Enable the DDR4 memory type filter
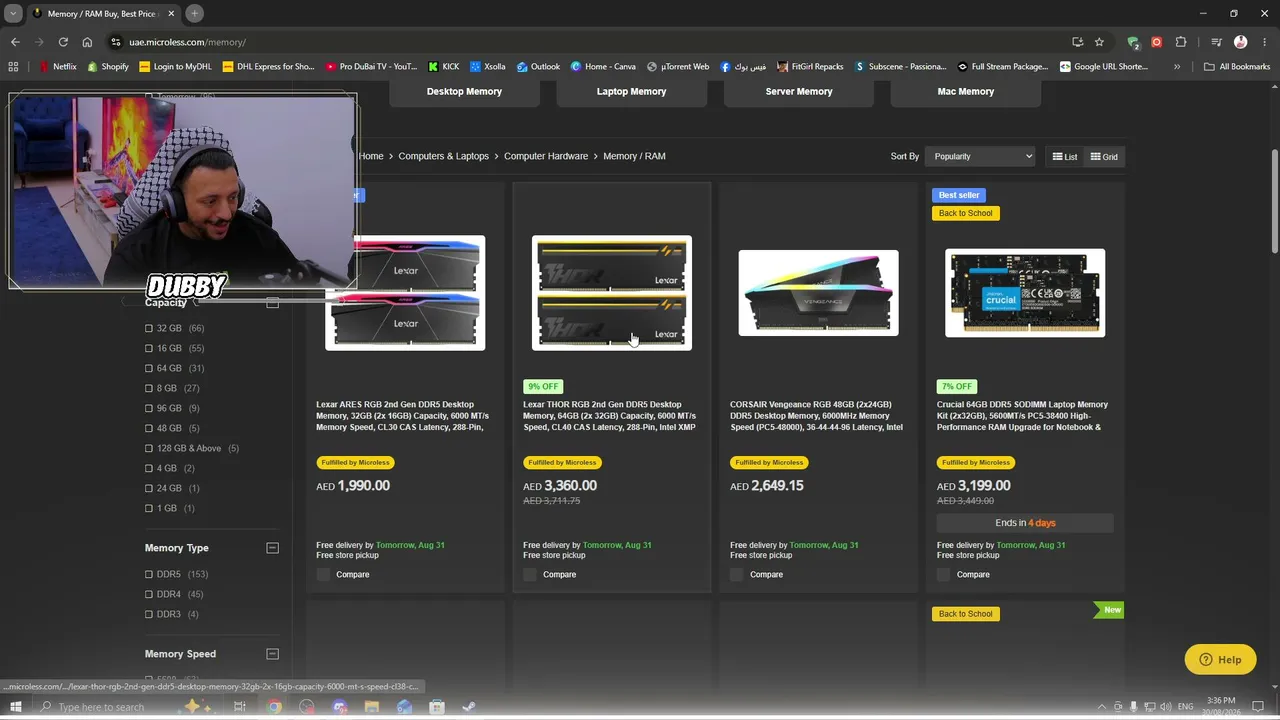Viewport: 1280px width, 720px height. click(149, 594)
